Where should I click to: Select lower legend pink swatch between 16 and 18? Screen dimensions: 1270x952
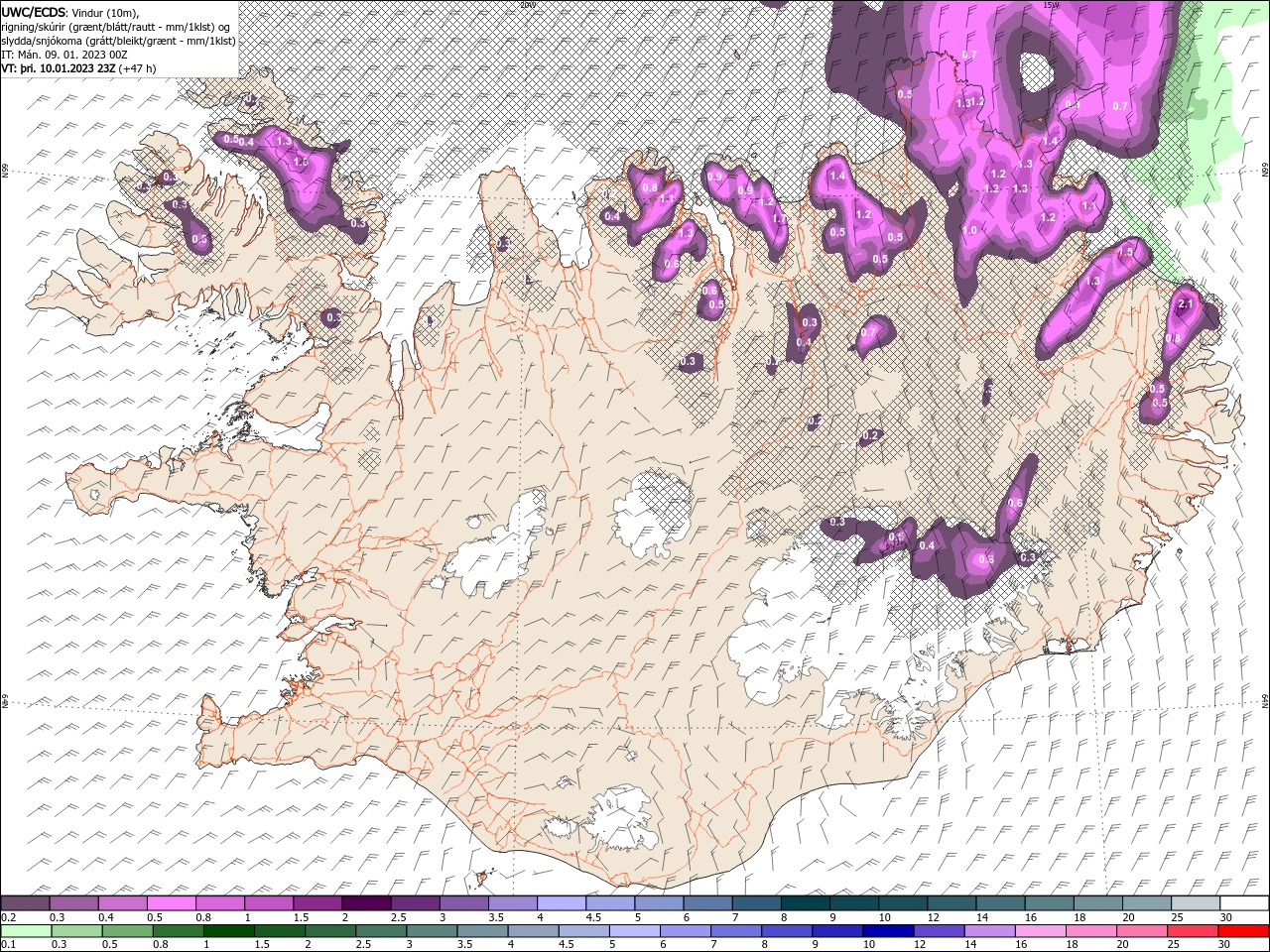click(1040, 931)
